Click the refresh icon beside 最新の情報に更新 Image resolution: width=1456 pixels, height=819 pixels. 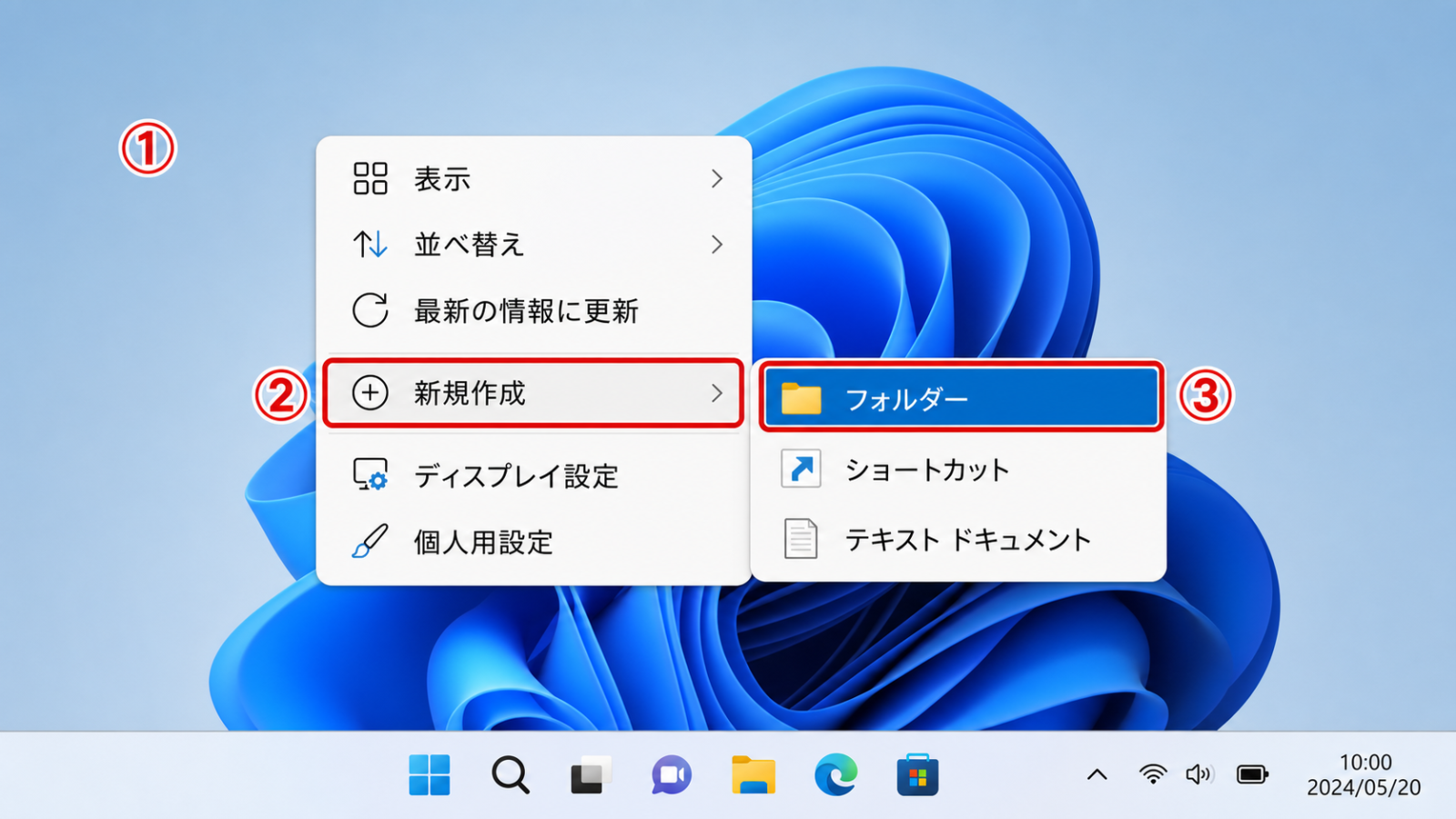pos(370,310)
